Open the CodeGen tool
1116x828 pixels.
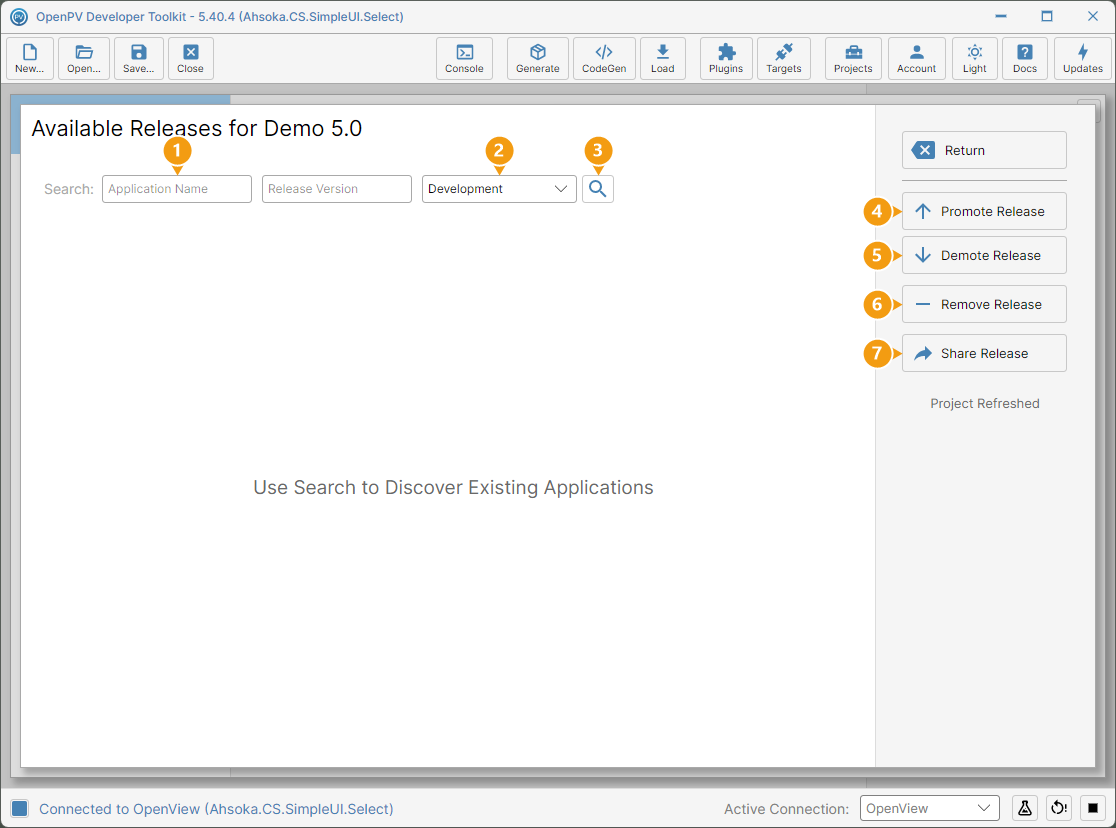604,58
